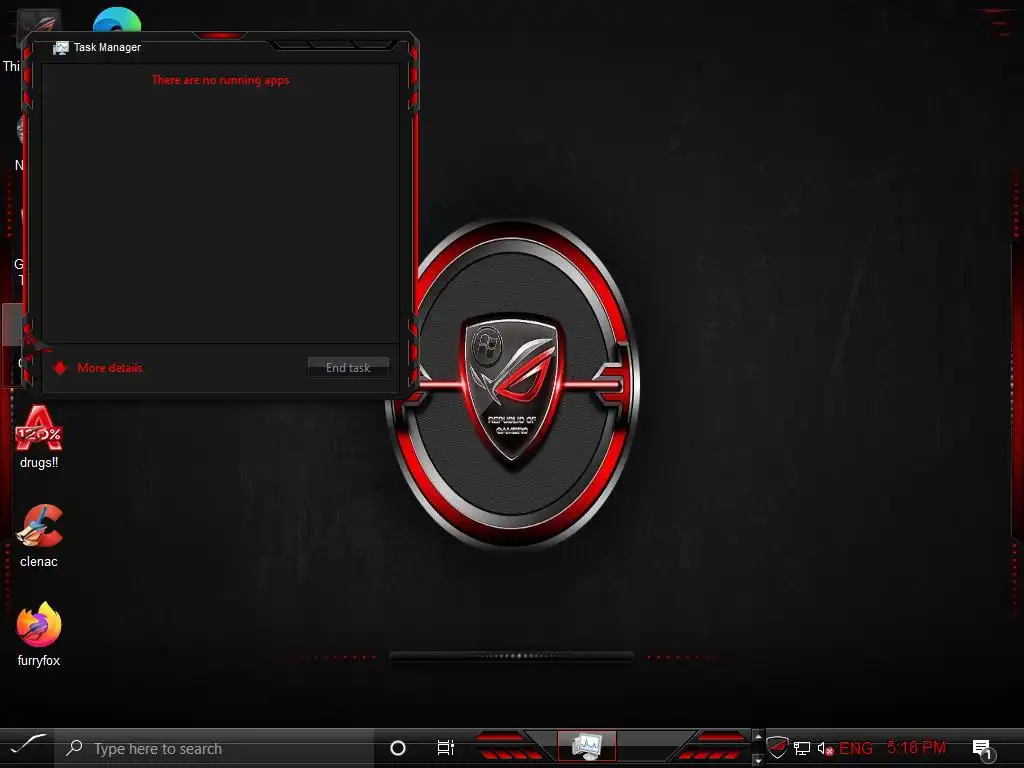Click the search magnifier icon in taskbar
The image size is (1024, 768).
coord(74,748)
